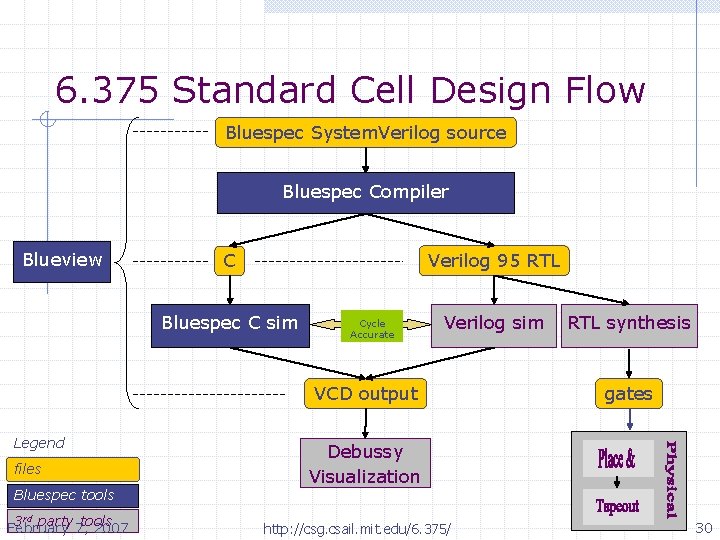
Task: Click the gray 3rd party tools legend swatch
Action: coord(73,521)
